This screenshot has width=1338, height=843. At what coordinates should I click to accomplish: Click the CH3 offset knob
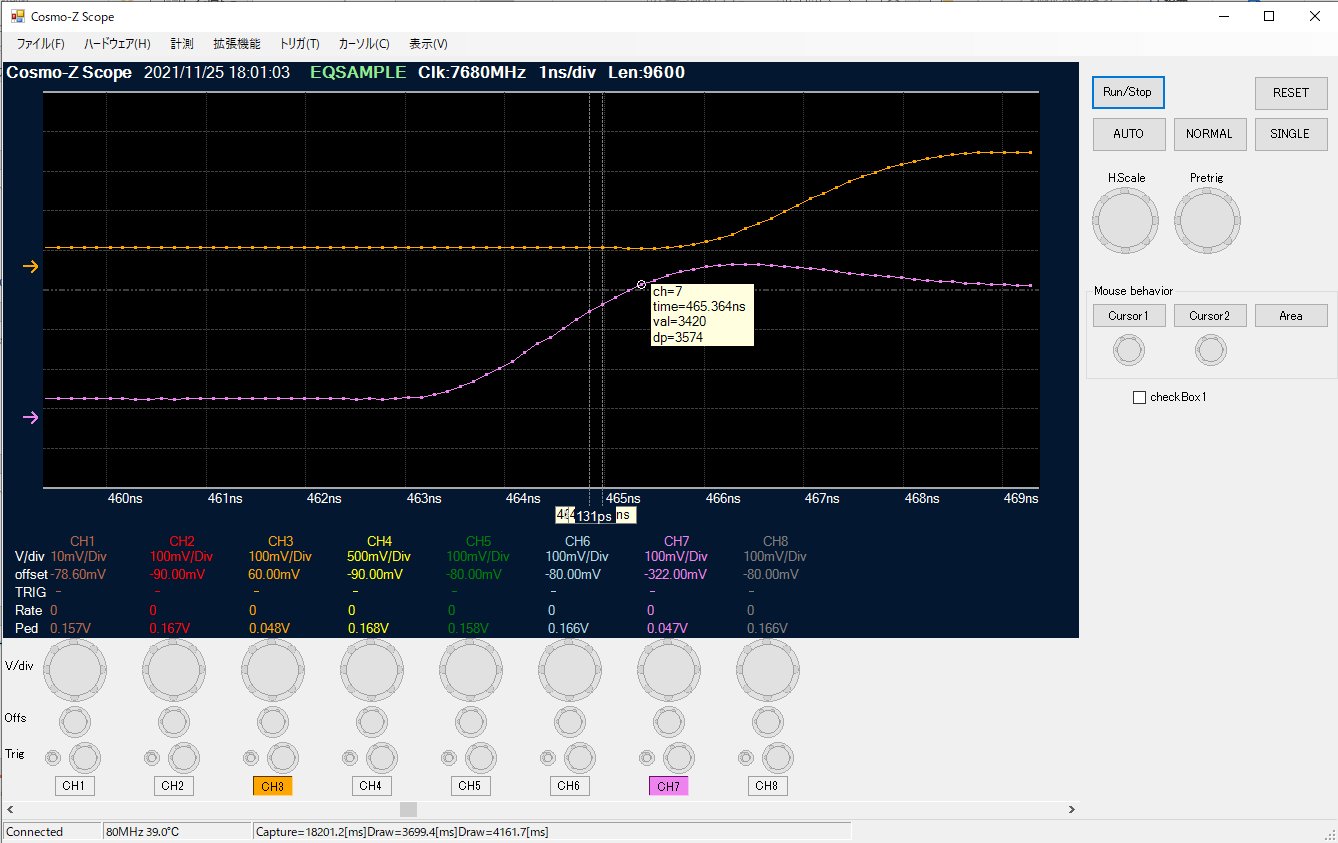tap(272, 721)
